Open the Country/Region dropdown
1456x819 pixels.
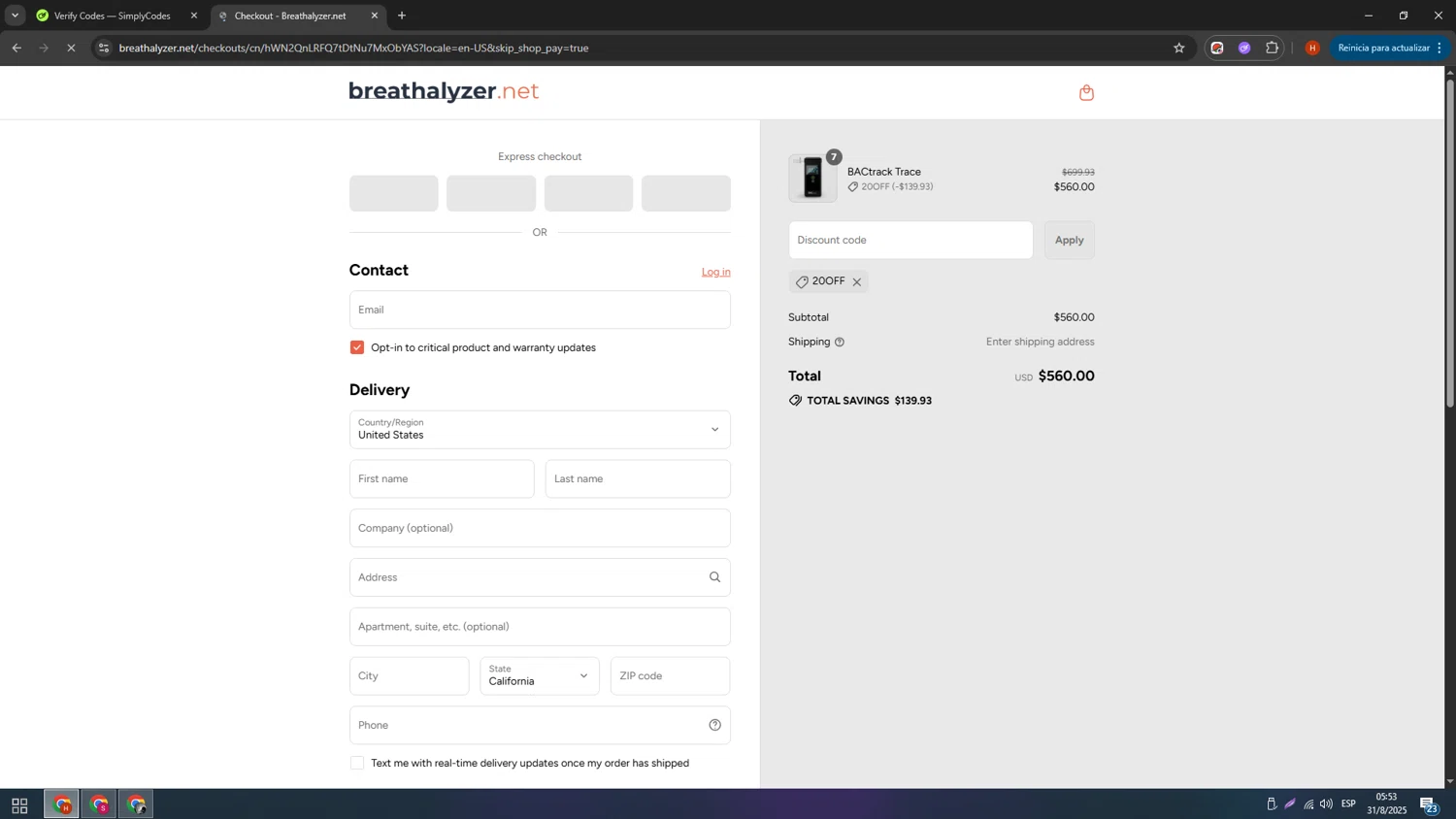[540, 429]
